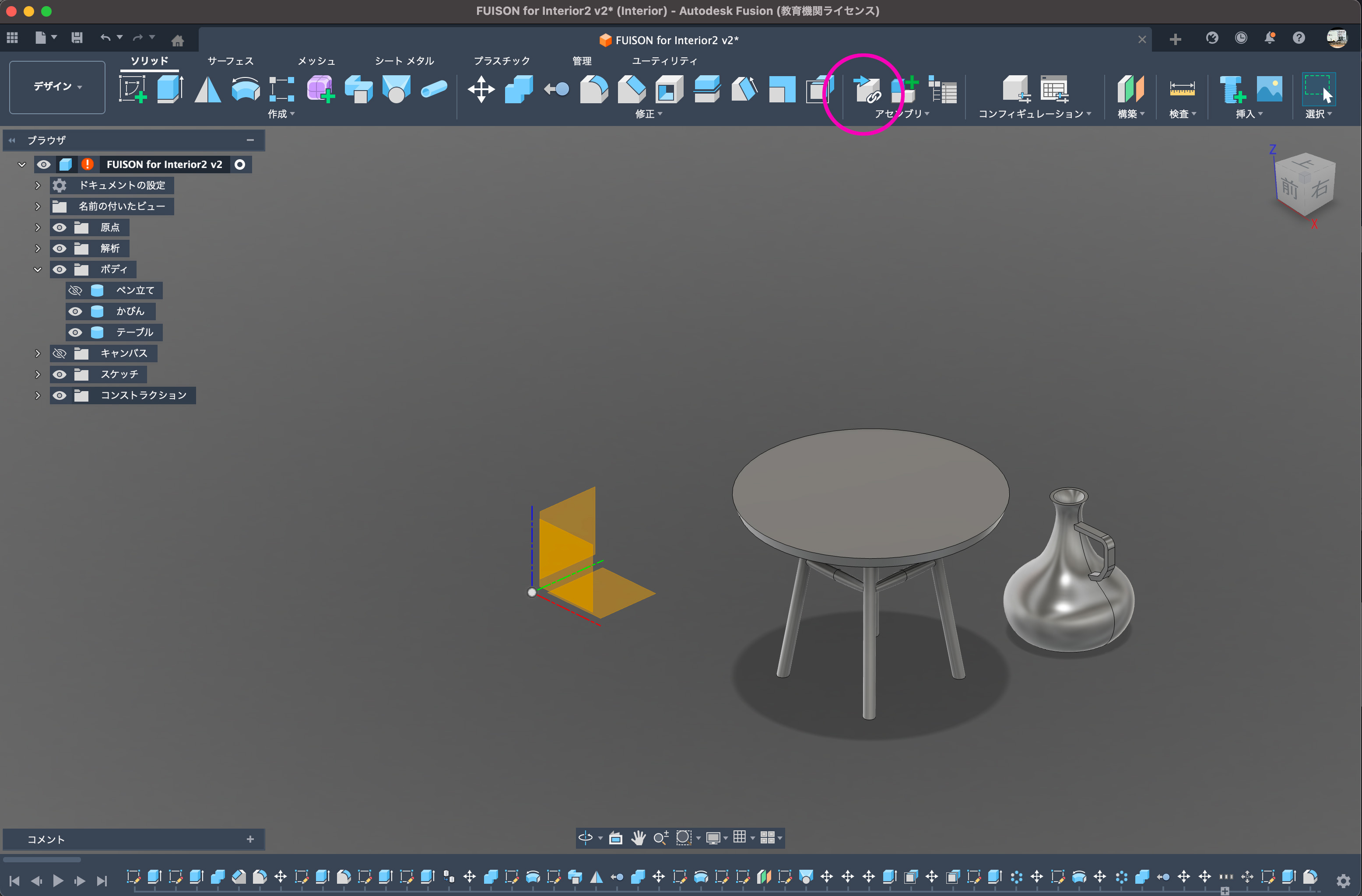The height and width of the screenshot is (896, 1362).
Task: Click the Extrude tool icon
Action: click(170, 89)
